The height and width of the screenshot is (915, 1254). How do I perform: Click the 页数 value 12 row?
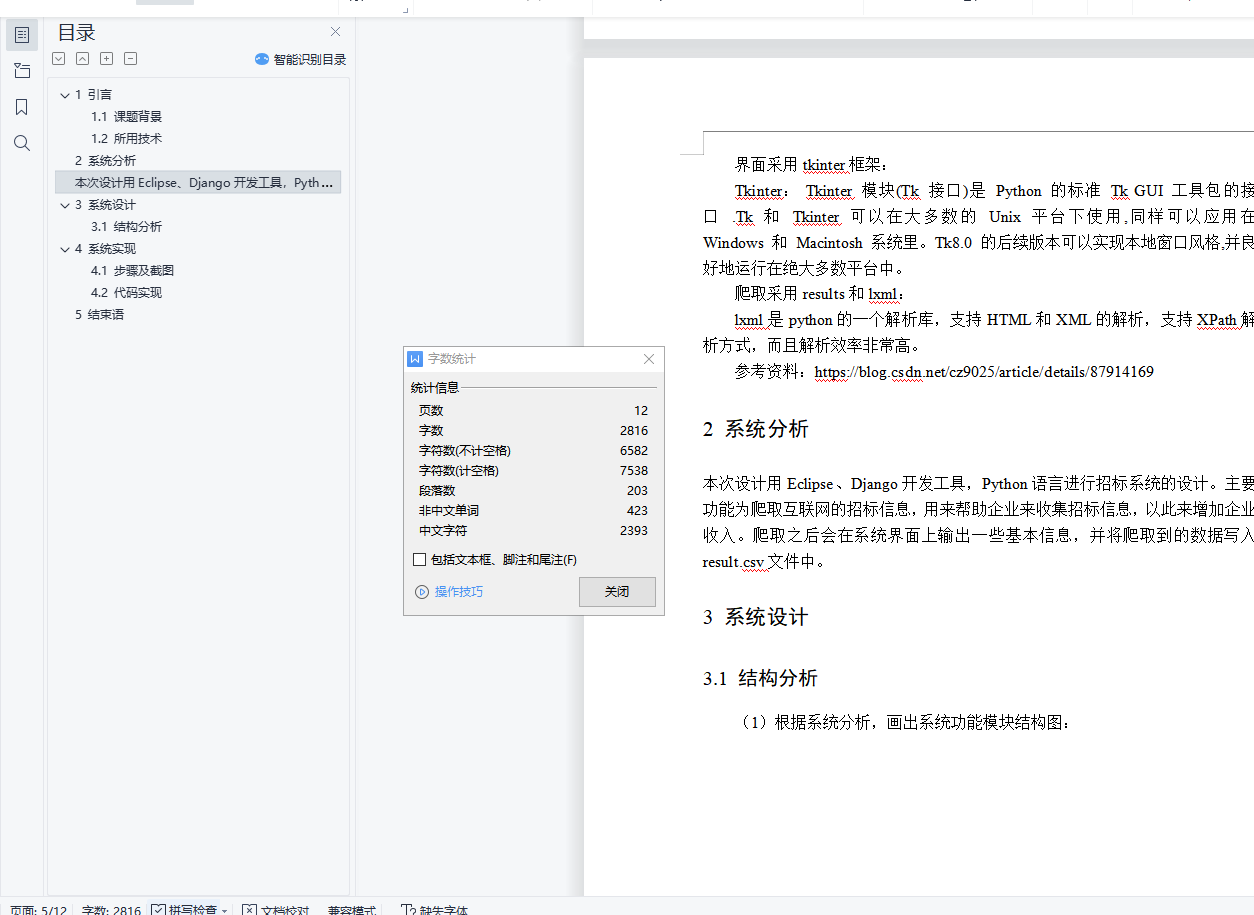pos(533,411)
